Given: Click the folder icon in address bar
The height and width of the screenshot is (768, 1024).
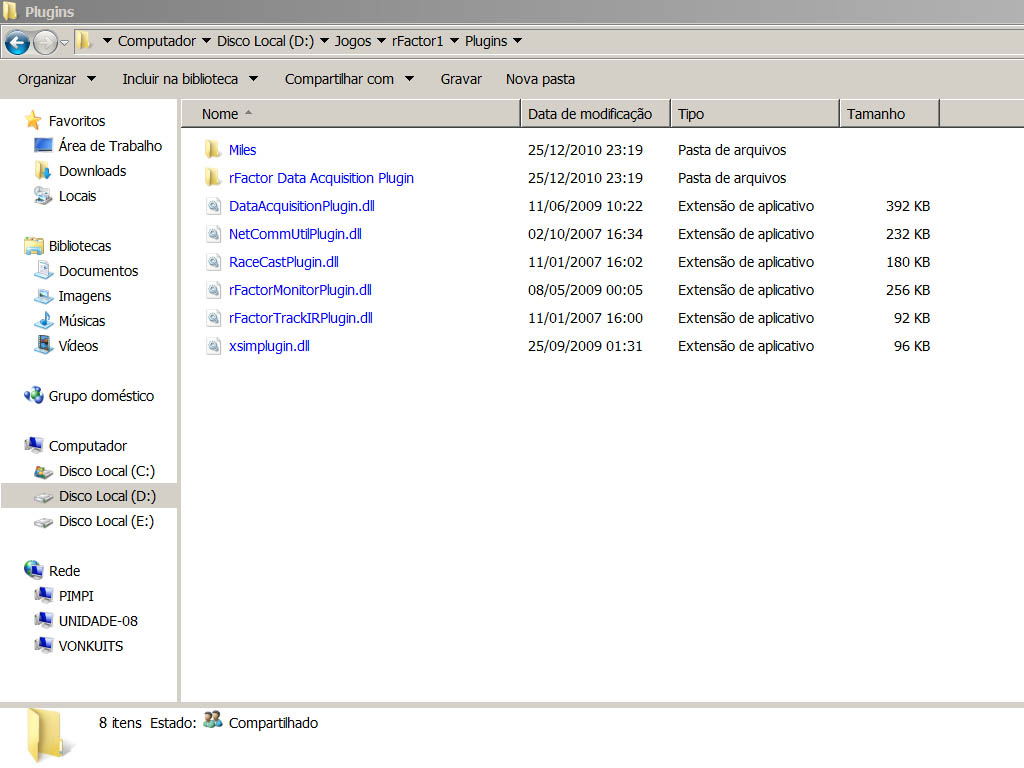Looking at the screenshot, I should pyautogui.click(x=84, y=41).
